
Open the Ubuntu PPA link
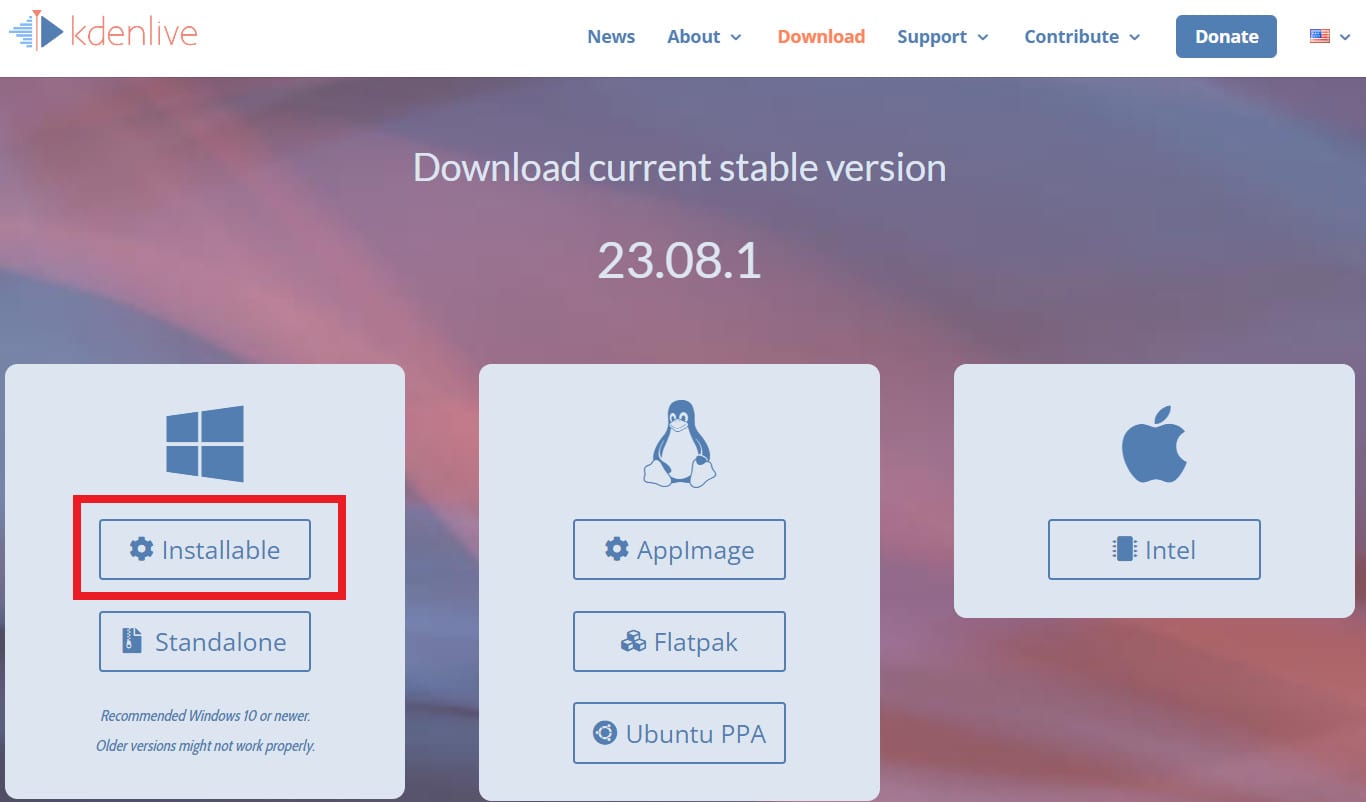tap(679, 733)
